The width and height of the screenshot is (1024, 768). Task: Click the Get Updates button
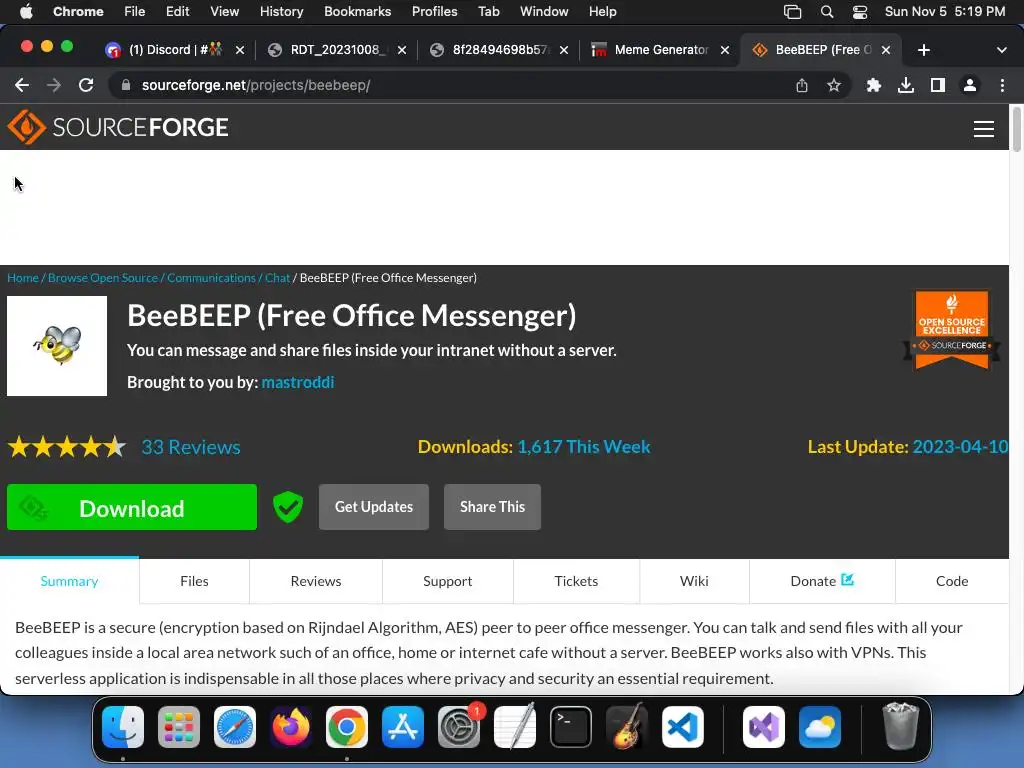tap(374, 507)
